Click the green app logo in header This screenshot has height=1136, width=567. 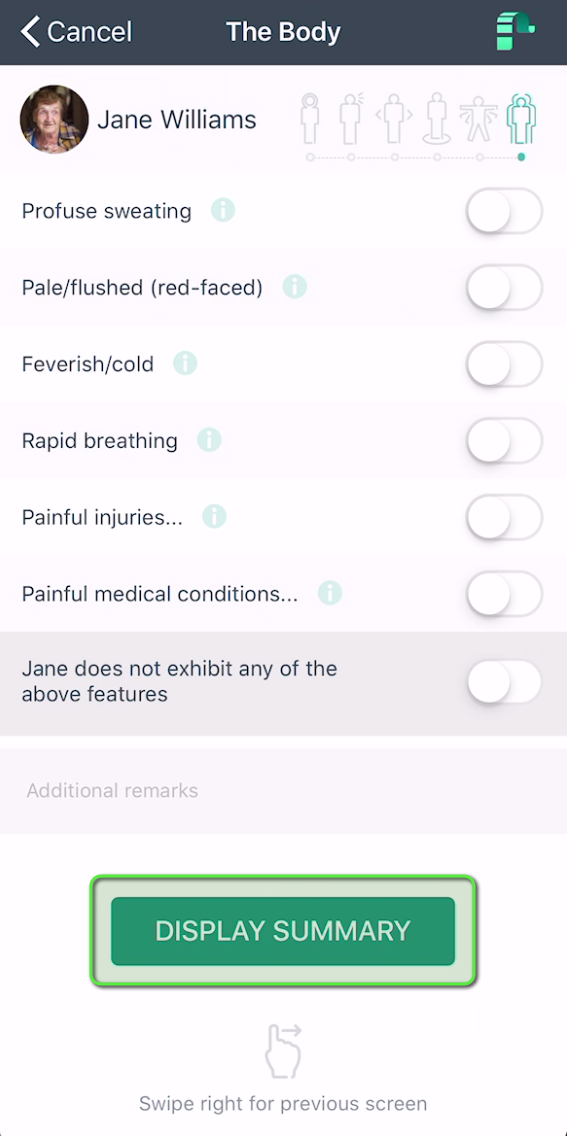click(515, 32)
